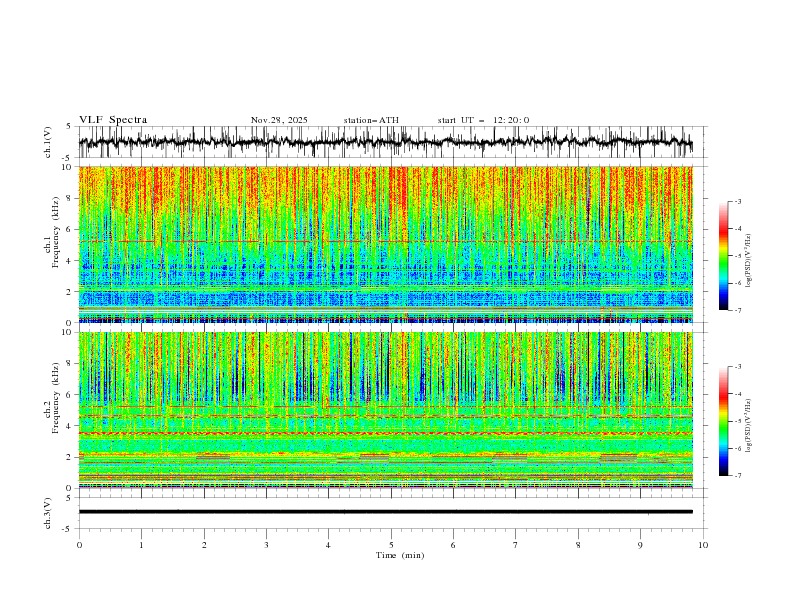Click time axis tick label '9'

[640, 545]
